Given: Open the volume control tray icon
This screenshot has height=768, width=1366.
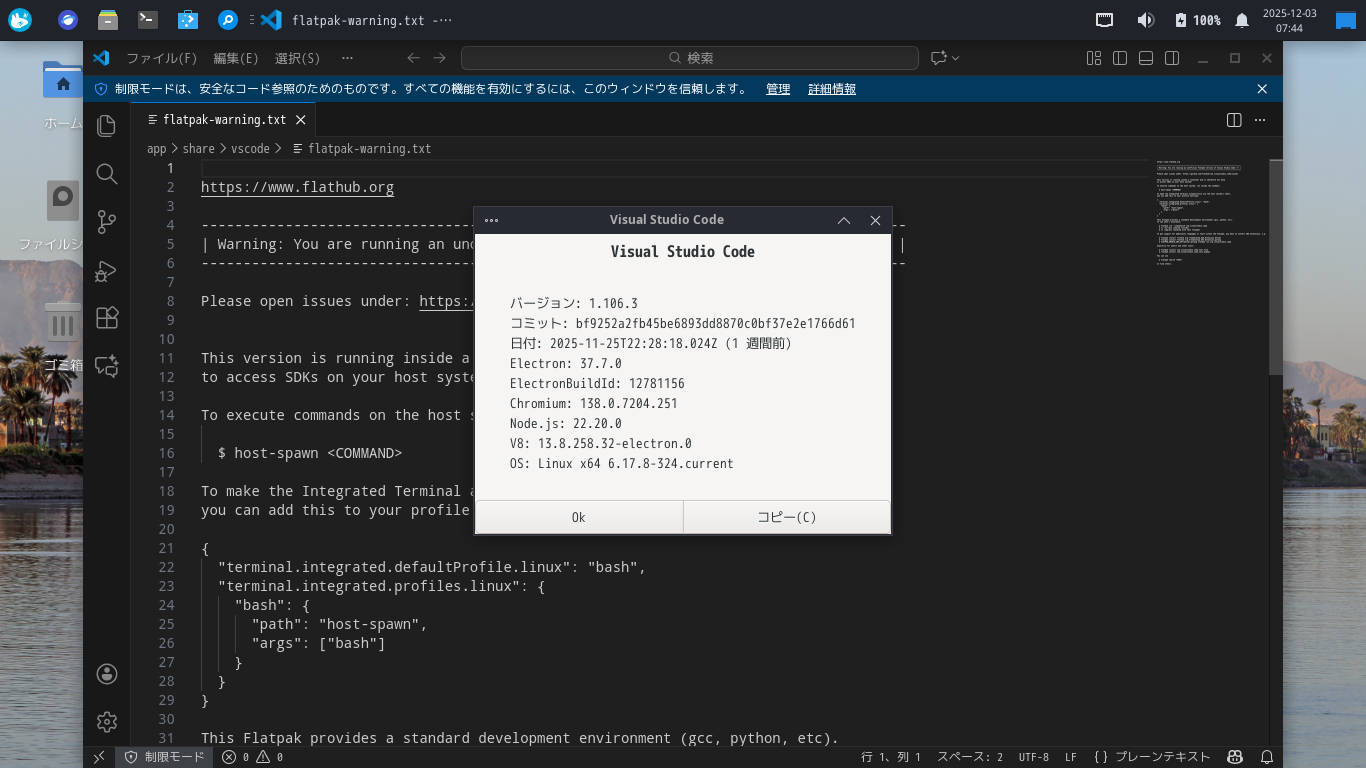Looking at the screenshot, I should coord(1146,20).
